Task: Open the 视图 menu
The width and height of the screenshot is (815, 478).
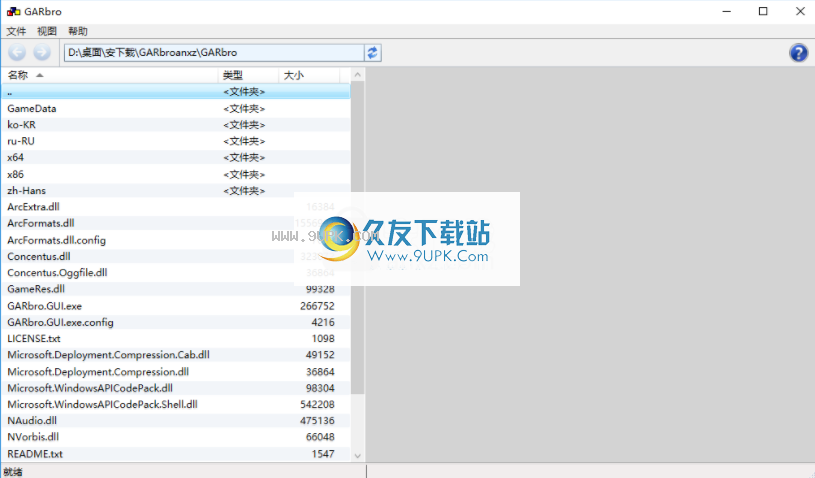Action: pyautogui.click(x=47, y=31)
